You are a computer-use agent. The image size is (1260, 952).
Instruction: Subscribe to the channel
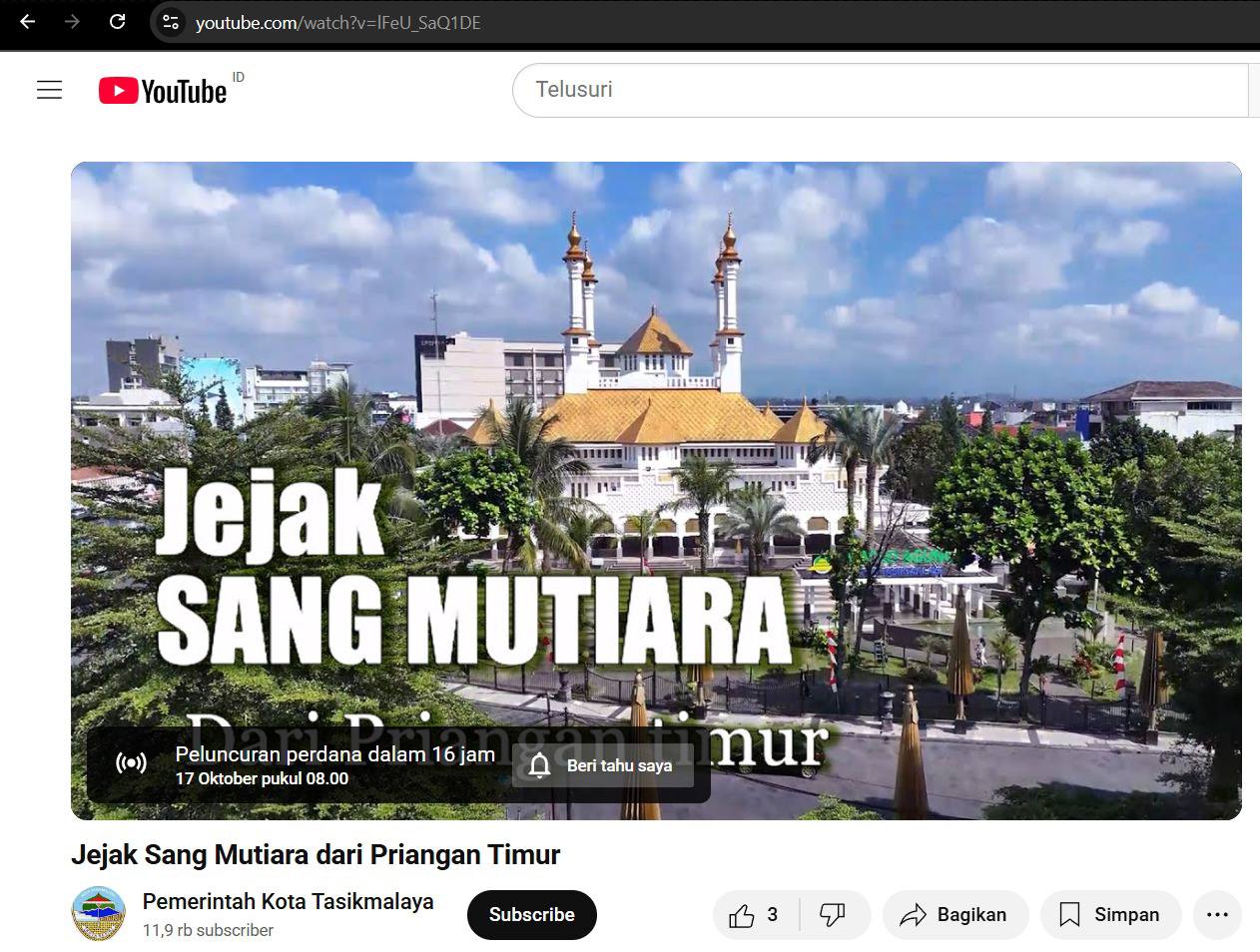[531, 915]
